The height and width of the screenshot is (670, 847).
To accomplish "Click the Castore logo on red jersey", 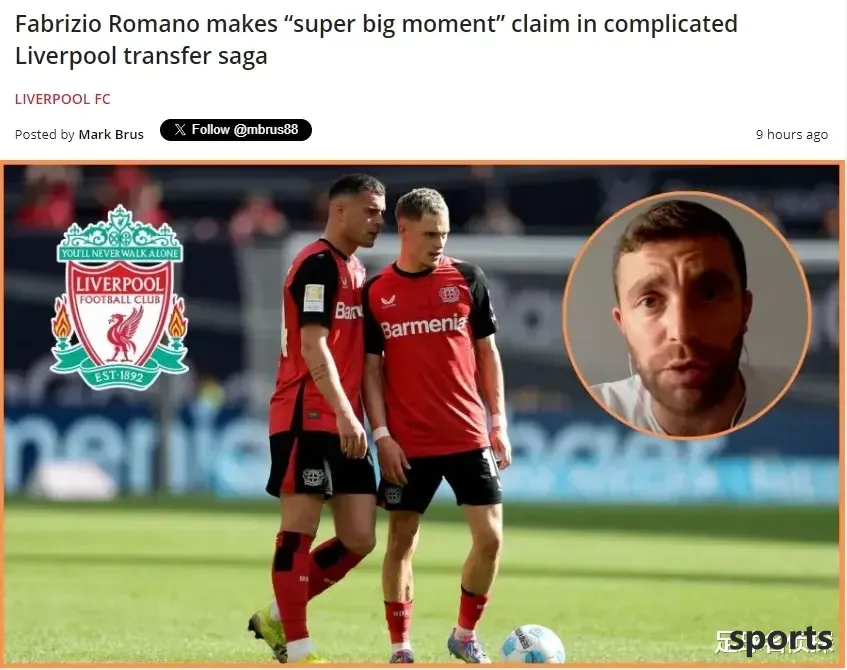I will point(387,301).
